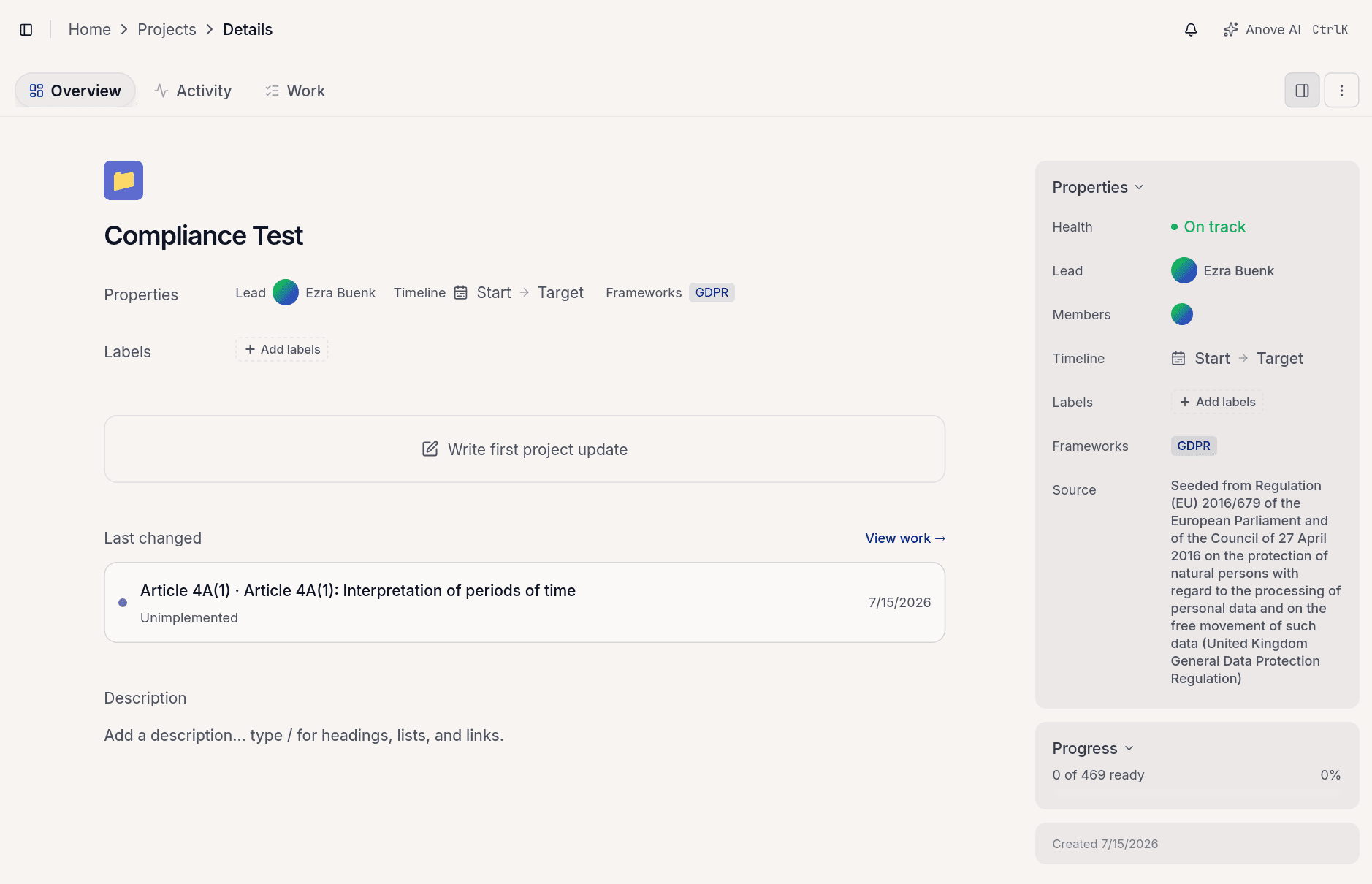Set Start date in sidebar Timeline
Screen dimensions: 1372x884
[x=1212, y=359]
